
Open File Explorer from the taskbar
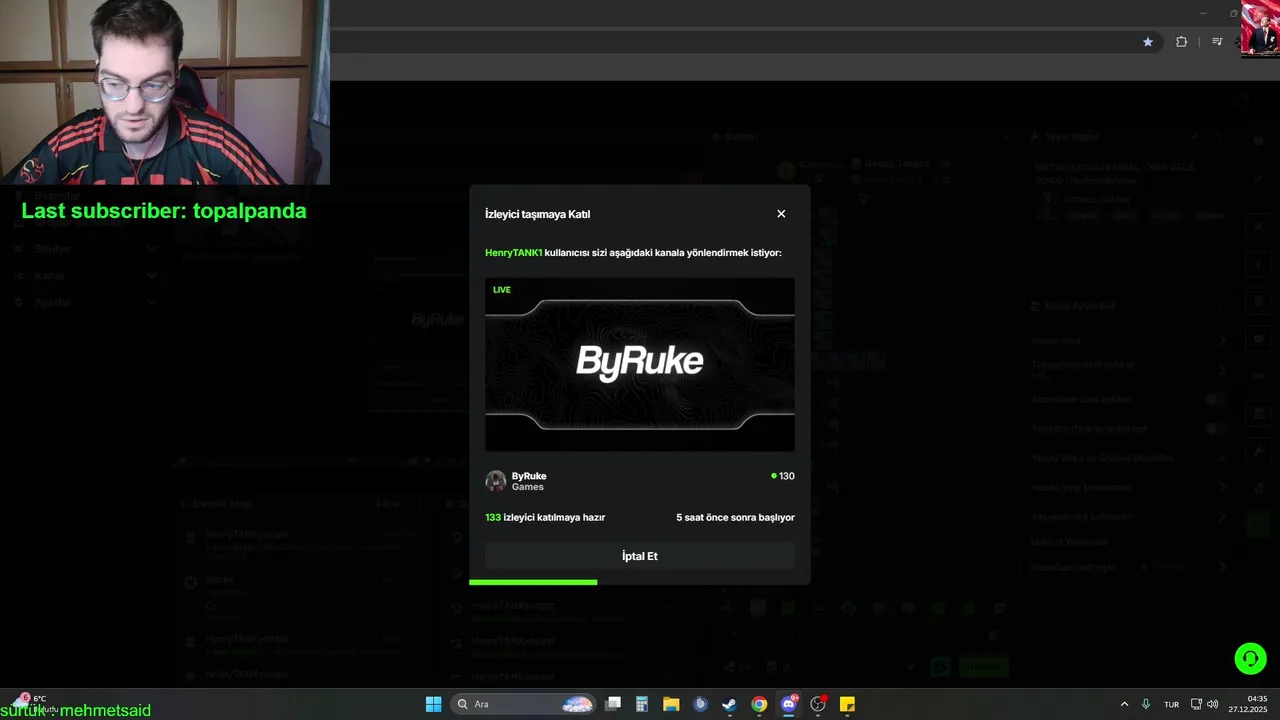(x=671, y=704)
